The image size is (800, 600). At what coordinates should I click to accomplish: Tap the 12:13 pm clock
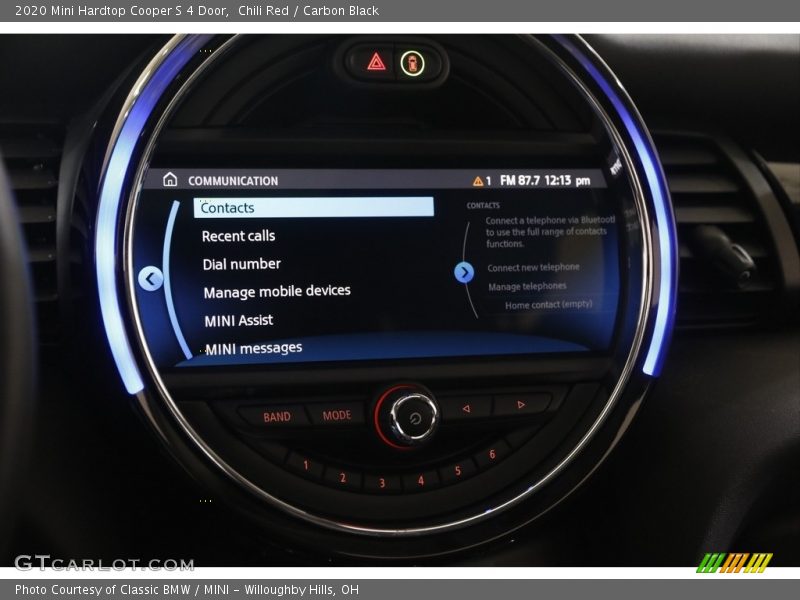pos(567,180)
